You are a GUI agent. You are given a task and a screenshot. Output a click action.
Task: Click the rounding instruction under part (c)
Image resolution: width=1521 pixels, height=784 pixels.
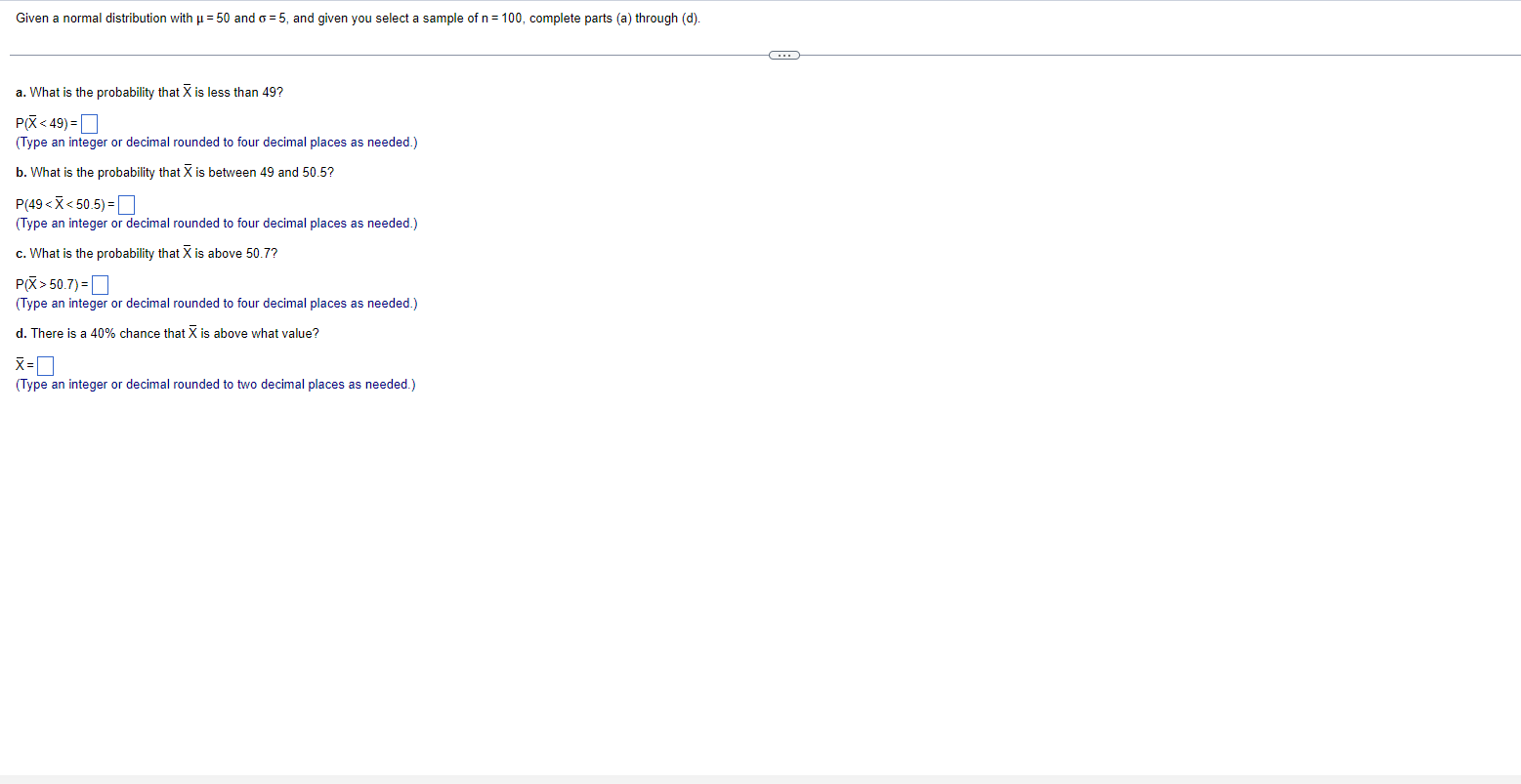point(216,303)
